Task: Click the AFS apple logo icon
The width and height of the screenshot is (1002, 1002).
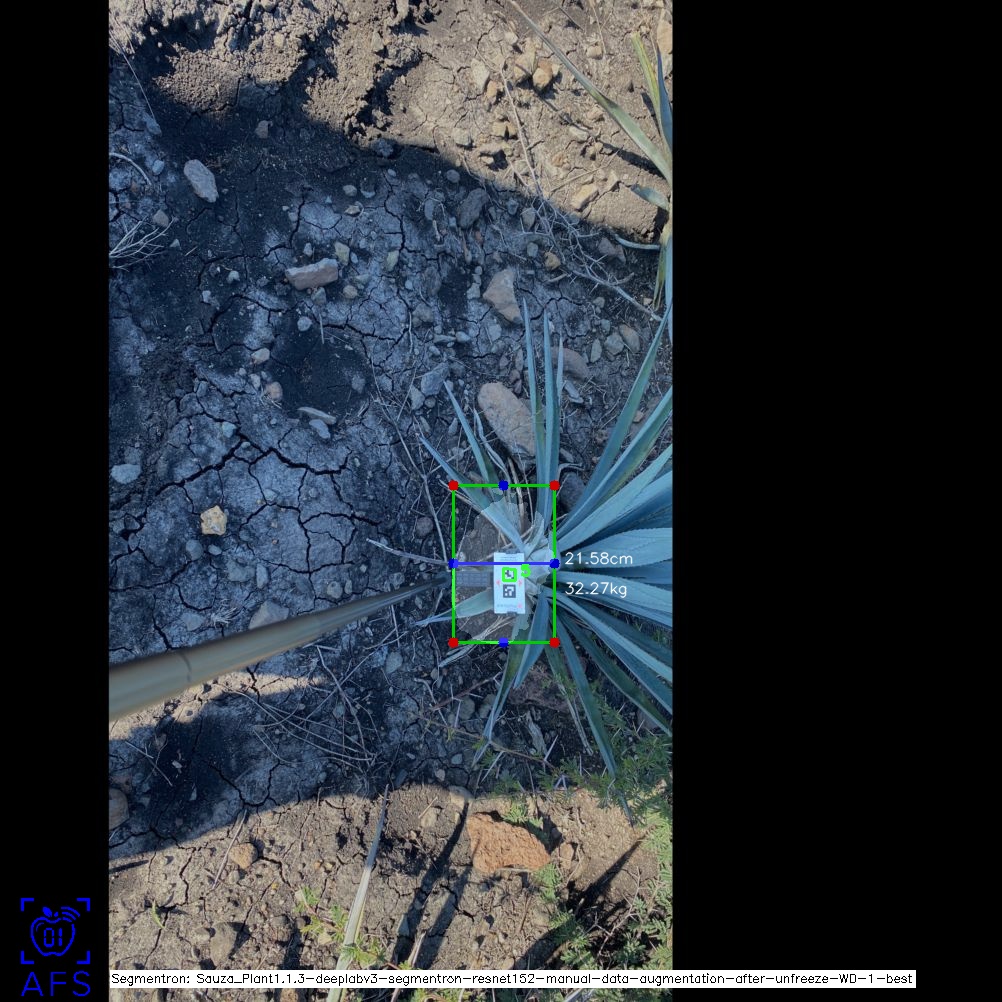Action: tap(55, 930)
